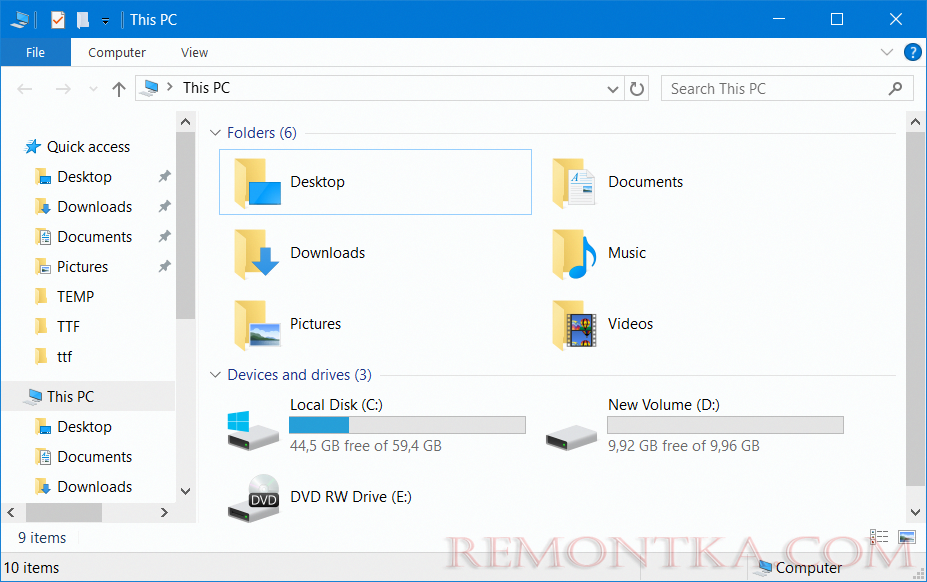Select Documents under This PC
Image resolution: width=927 pixels, height=582 pixels.
[95, 457]
